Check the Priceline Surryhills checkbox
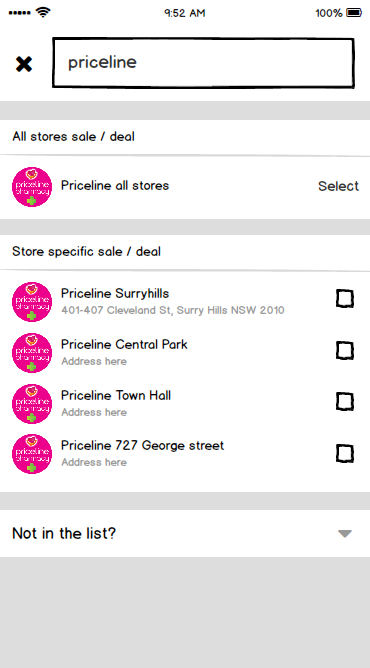The width and height of the screenshot is (370, 668). tap(344, 299)
